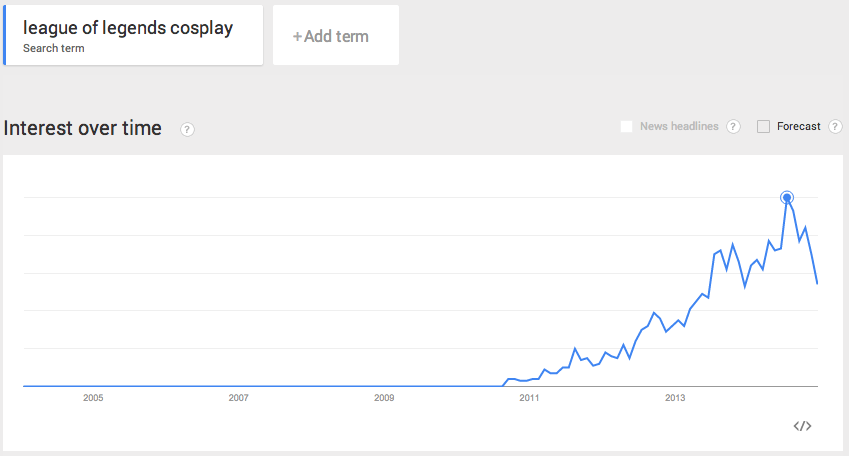Enable the News headlines checkbox
Viewport: 849px width, 456px height.
click(x=627, y=127)
